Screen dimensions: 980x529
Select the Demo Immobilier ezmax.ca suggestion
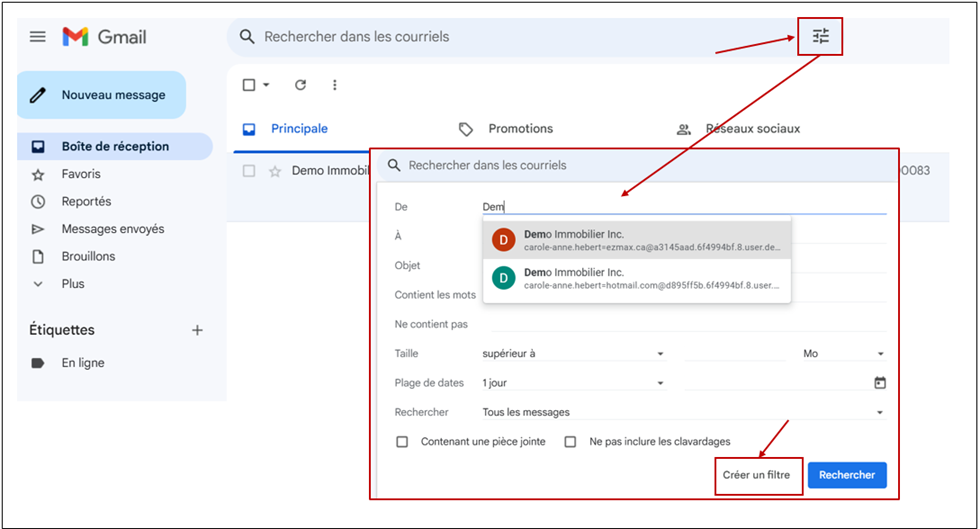637,240
